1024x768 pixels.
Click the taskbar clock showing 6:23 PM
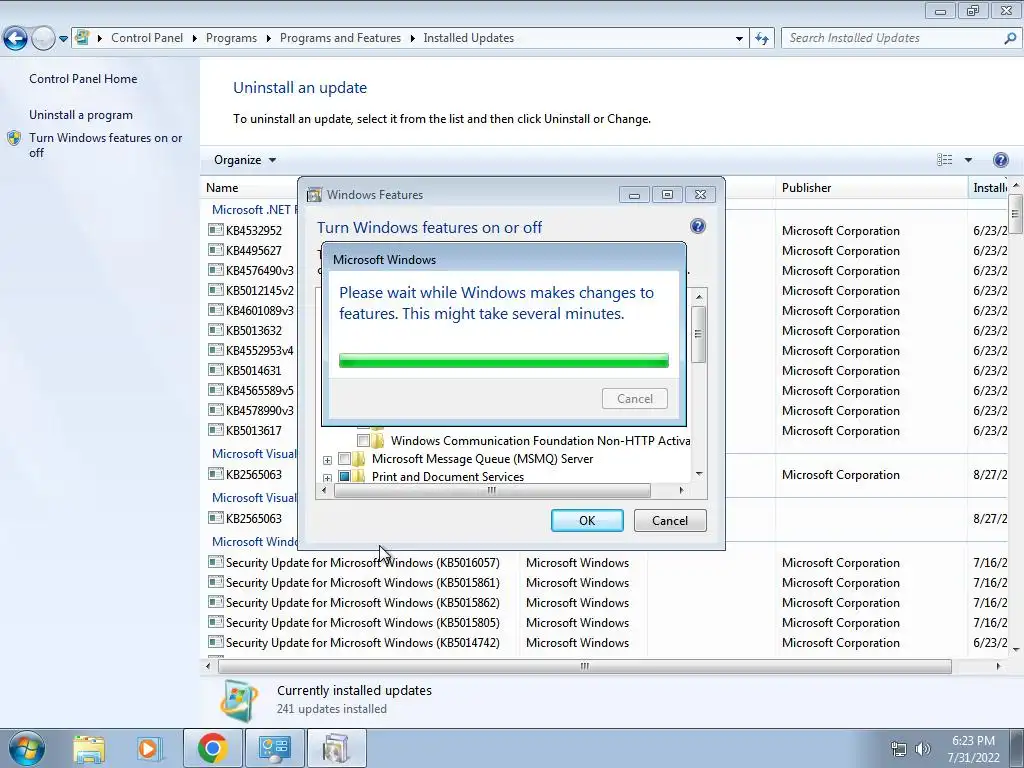(973, 749)
